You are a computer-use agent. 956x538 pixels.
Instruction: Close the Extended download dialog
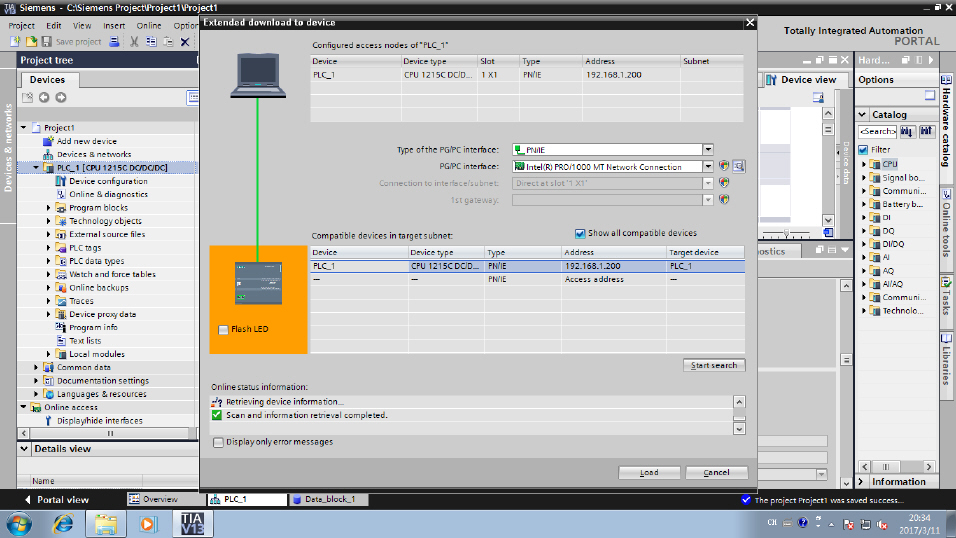750,23
